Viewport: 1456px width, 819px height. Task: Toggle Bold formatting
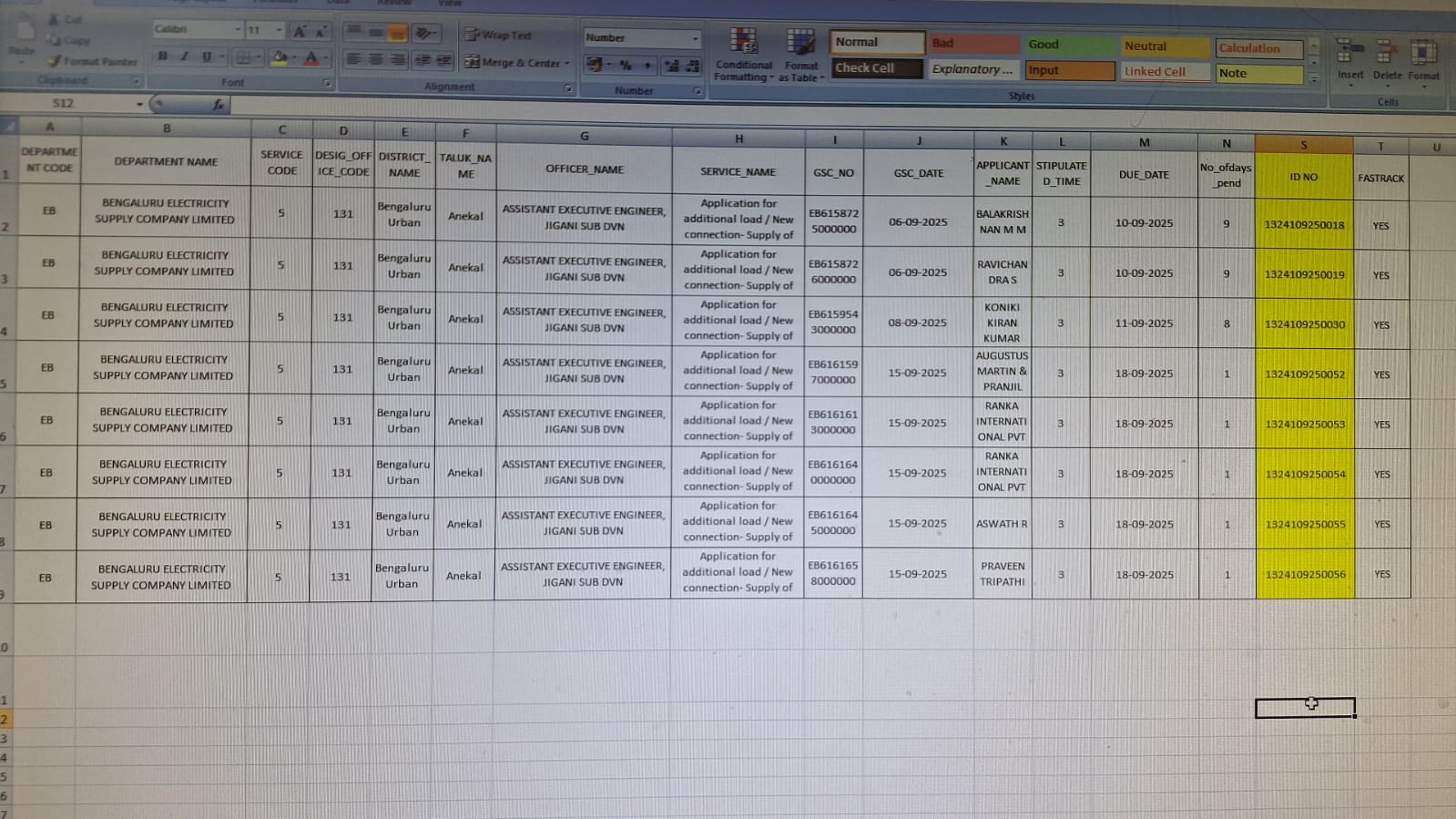tap(162, 56)
